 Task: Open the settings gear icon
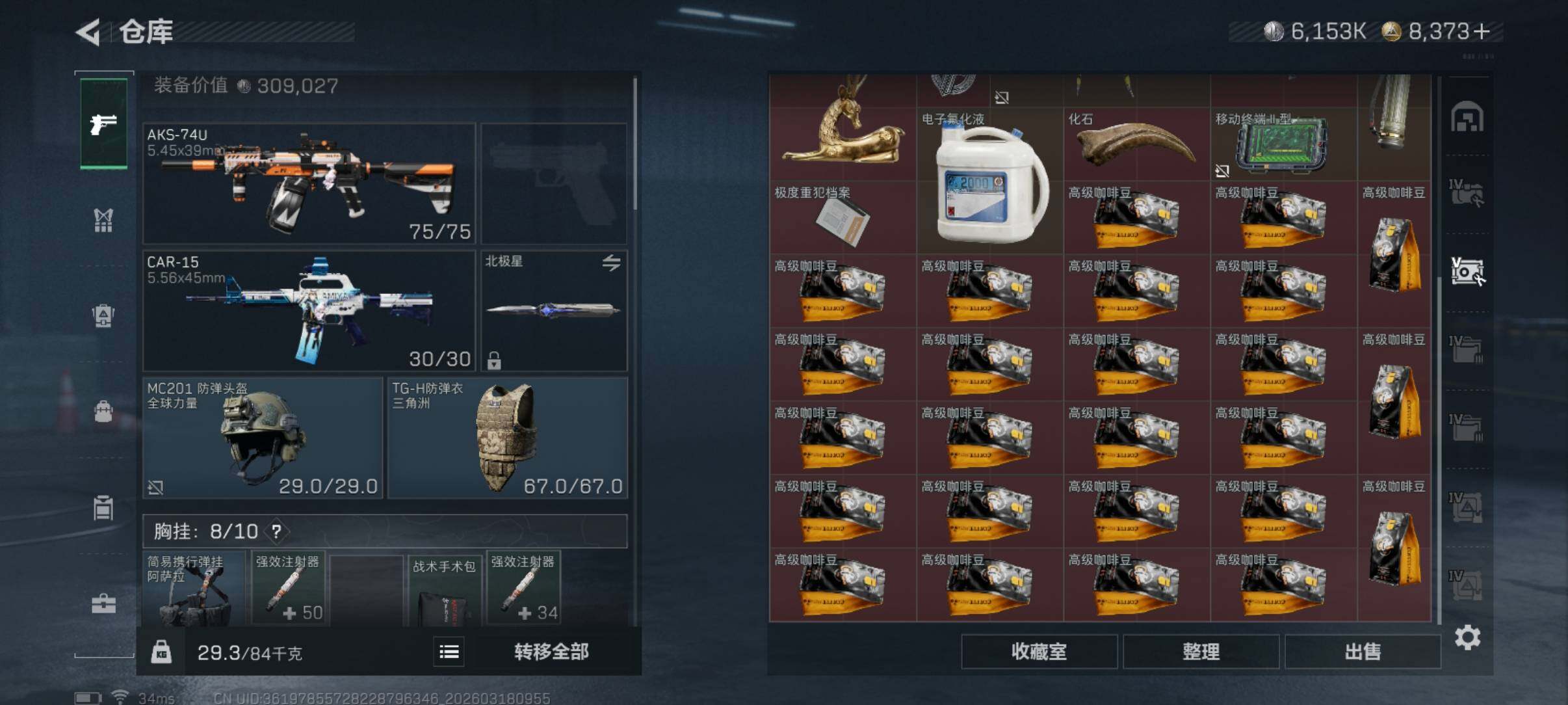click(1467, 637)
